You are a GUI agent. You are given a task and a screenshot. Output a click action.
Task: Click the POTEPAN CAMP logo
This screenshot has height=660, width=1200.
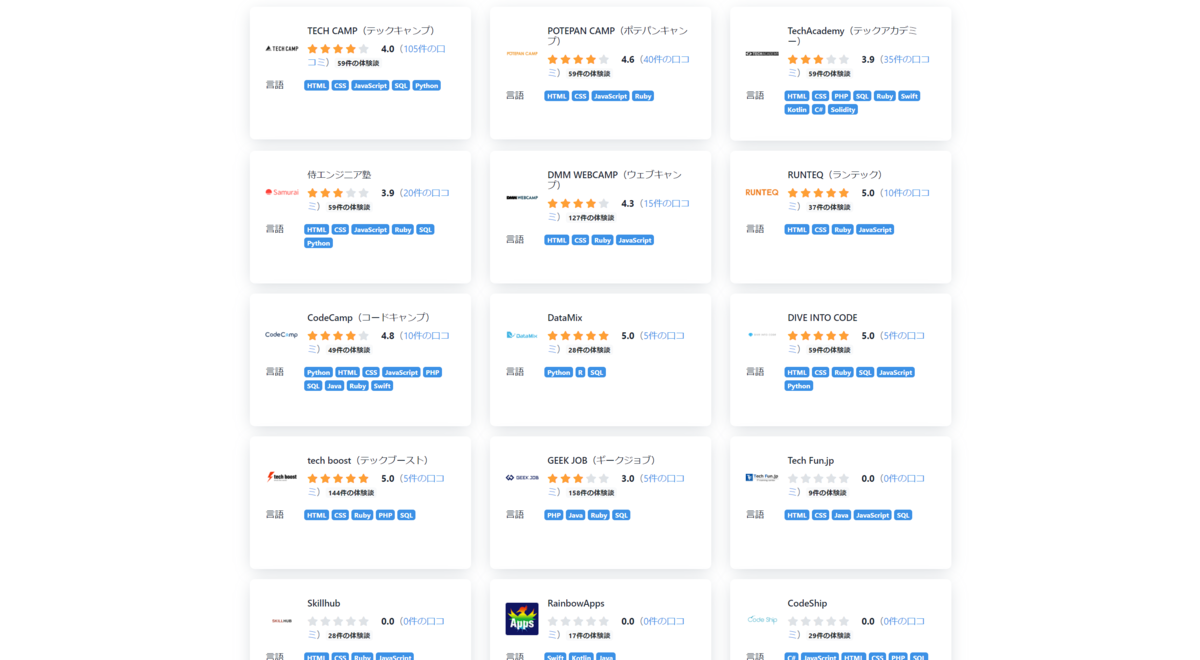point(522,53)
